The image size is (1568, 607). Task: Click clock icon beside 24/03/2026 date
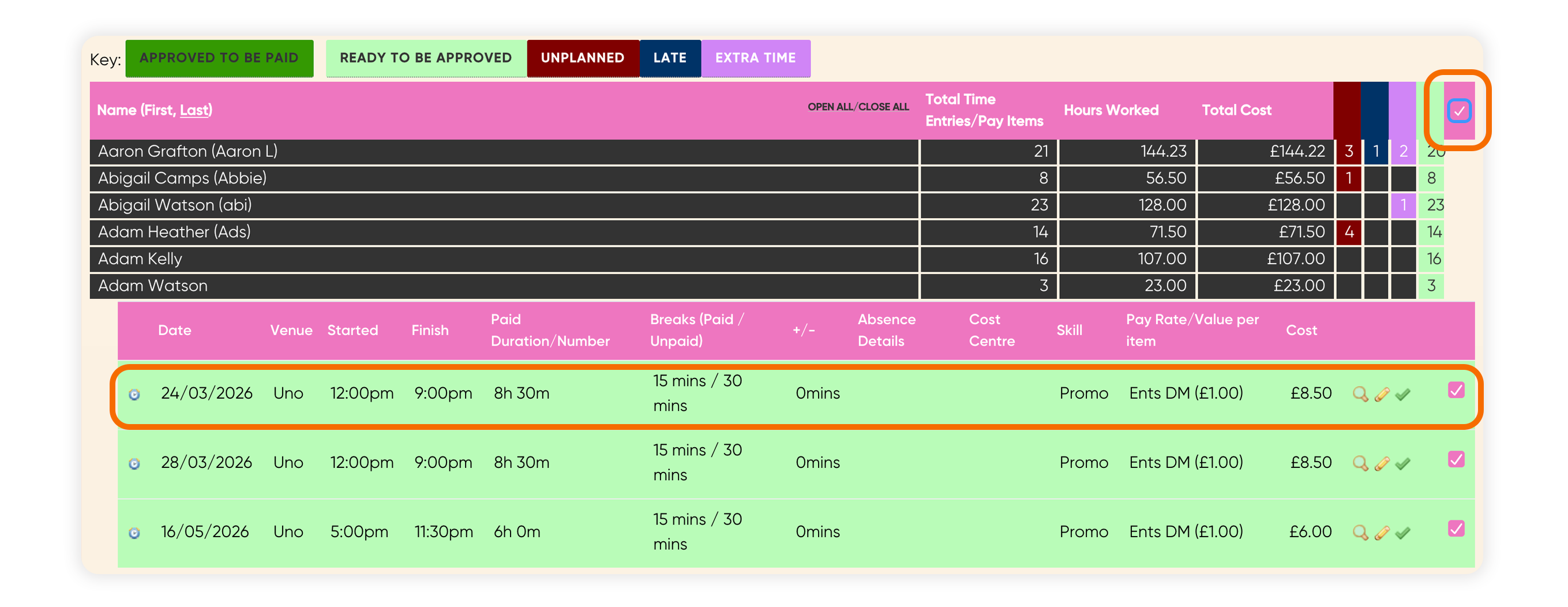[x=134, y=395]
